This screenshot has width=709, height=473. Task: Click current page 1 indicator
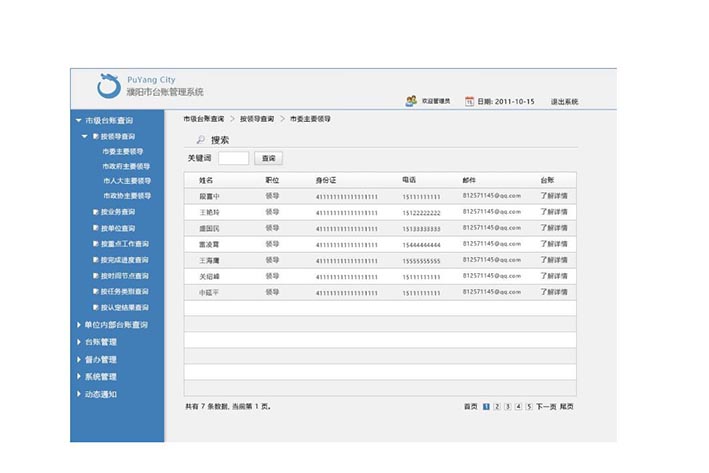coord(486,407)
